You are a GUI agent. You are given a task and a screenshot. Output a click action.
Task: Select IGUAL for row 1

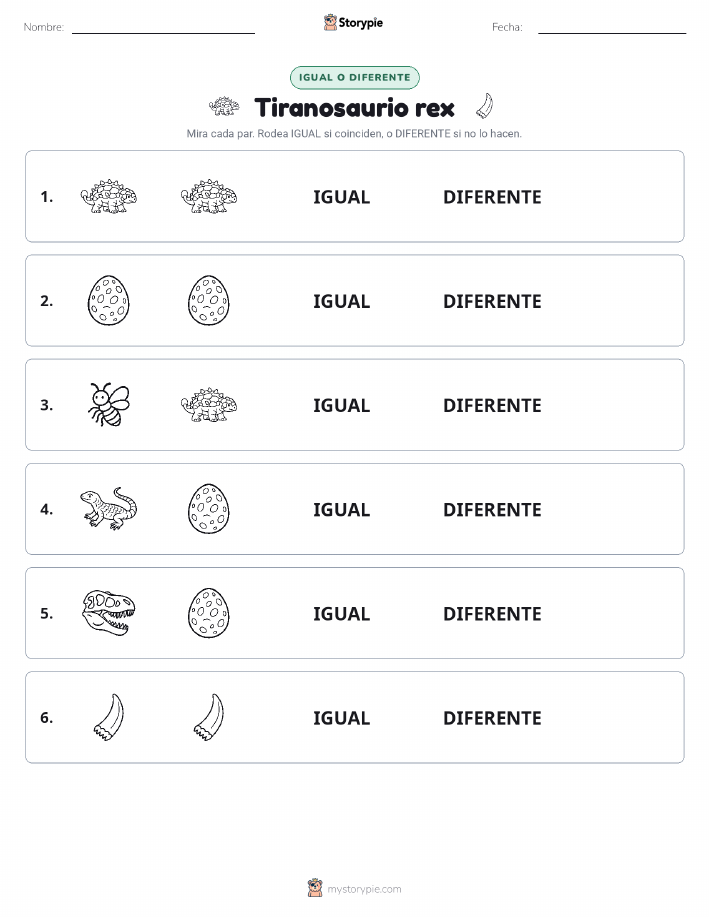[342, 197]
